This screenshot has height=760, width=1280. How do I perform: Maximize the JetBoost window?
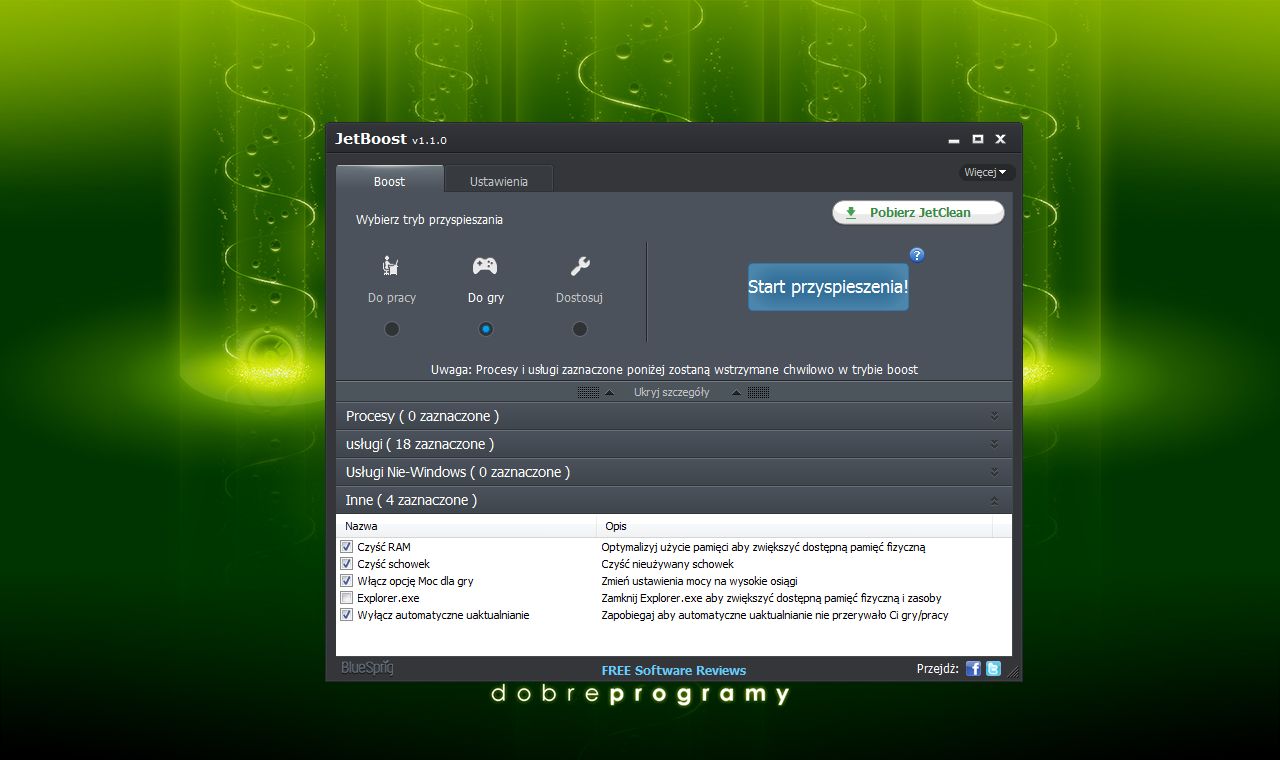[978, 139]
